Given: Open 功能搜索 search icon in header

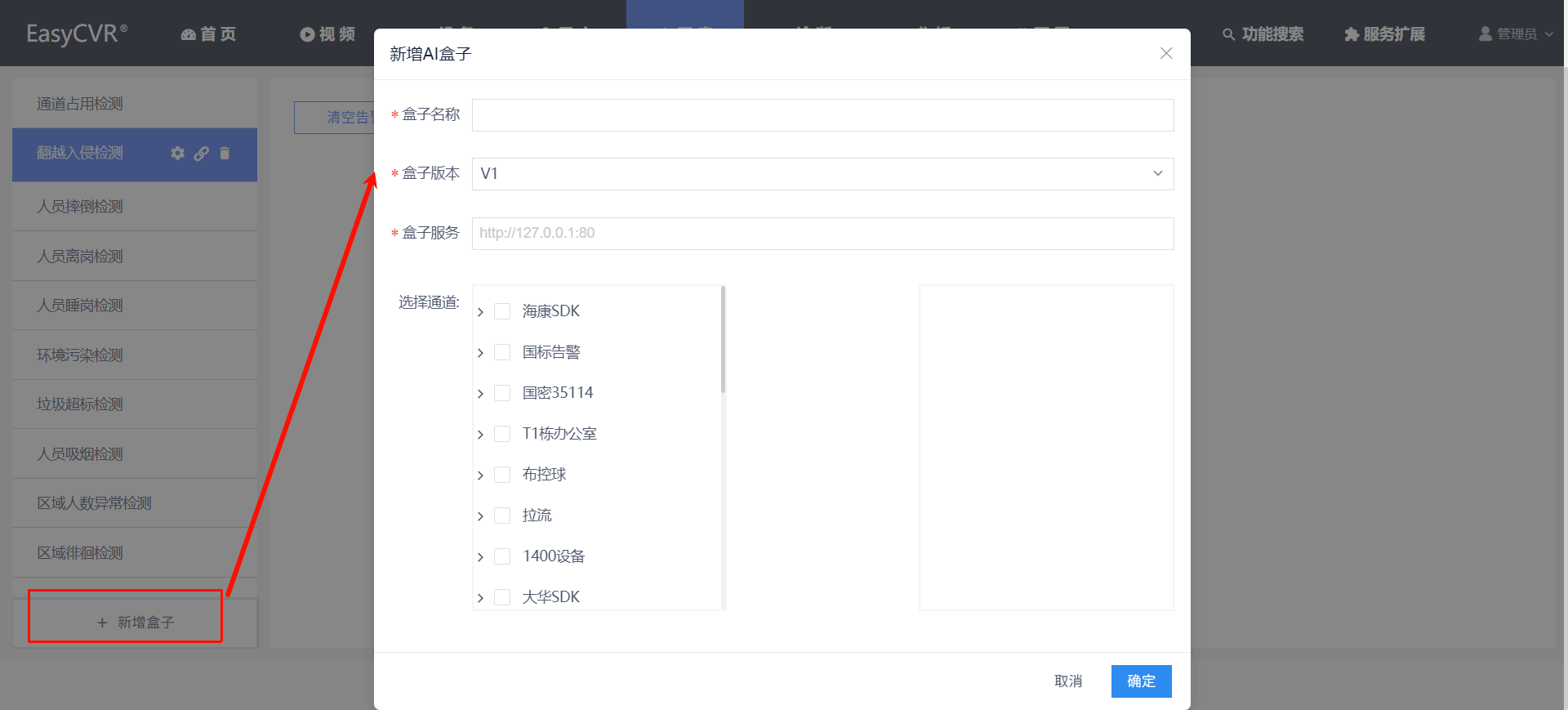Looking at the screenshot, I should coord(1228,34).
